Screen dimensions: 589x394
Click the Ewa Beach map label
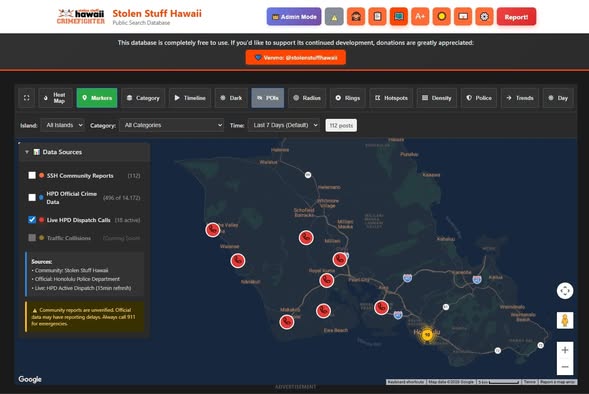click(x=336, y=331)
